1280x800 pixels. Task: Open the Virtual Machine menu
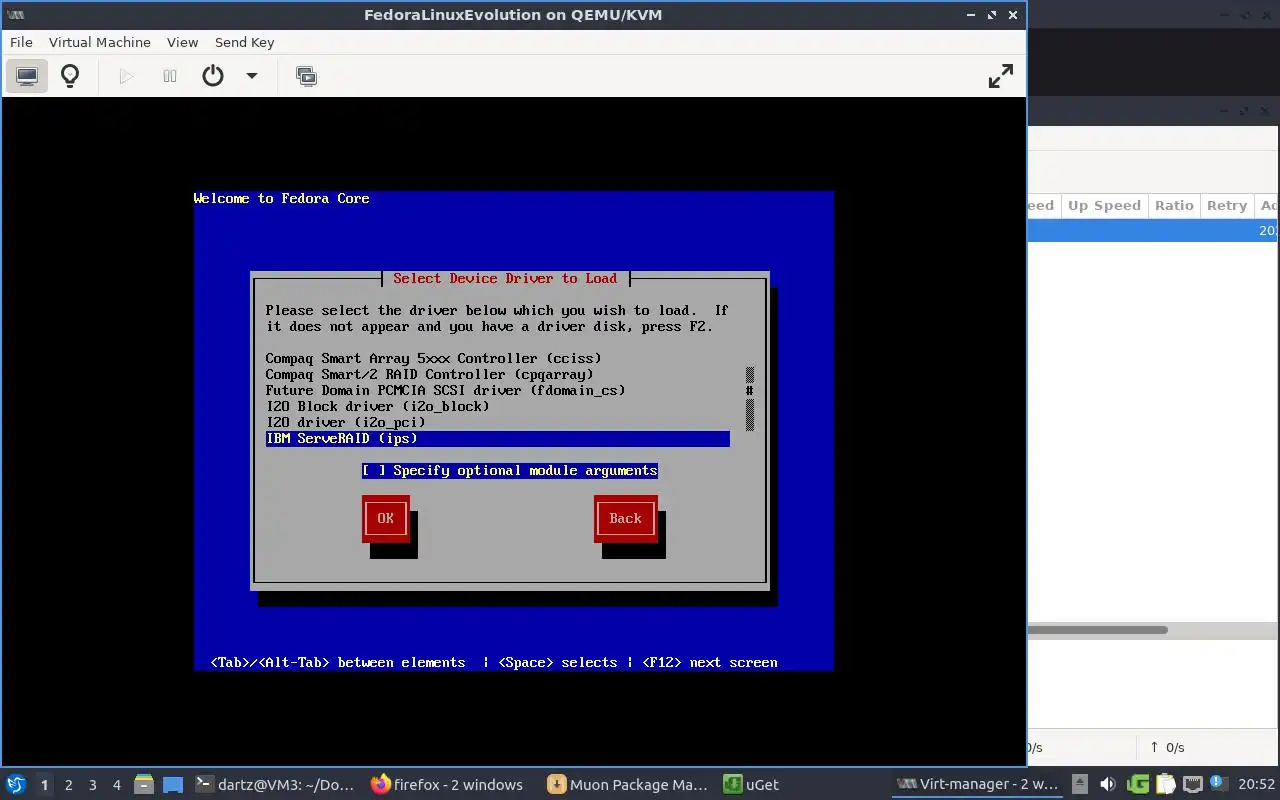point(100,42)
